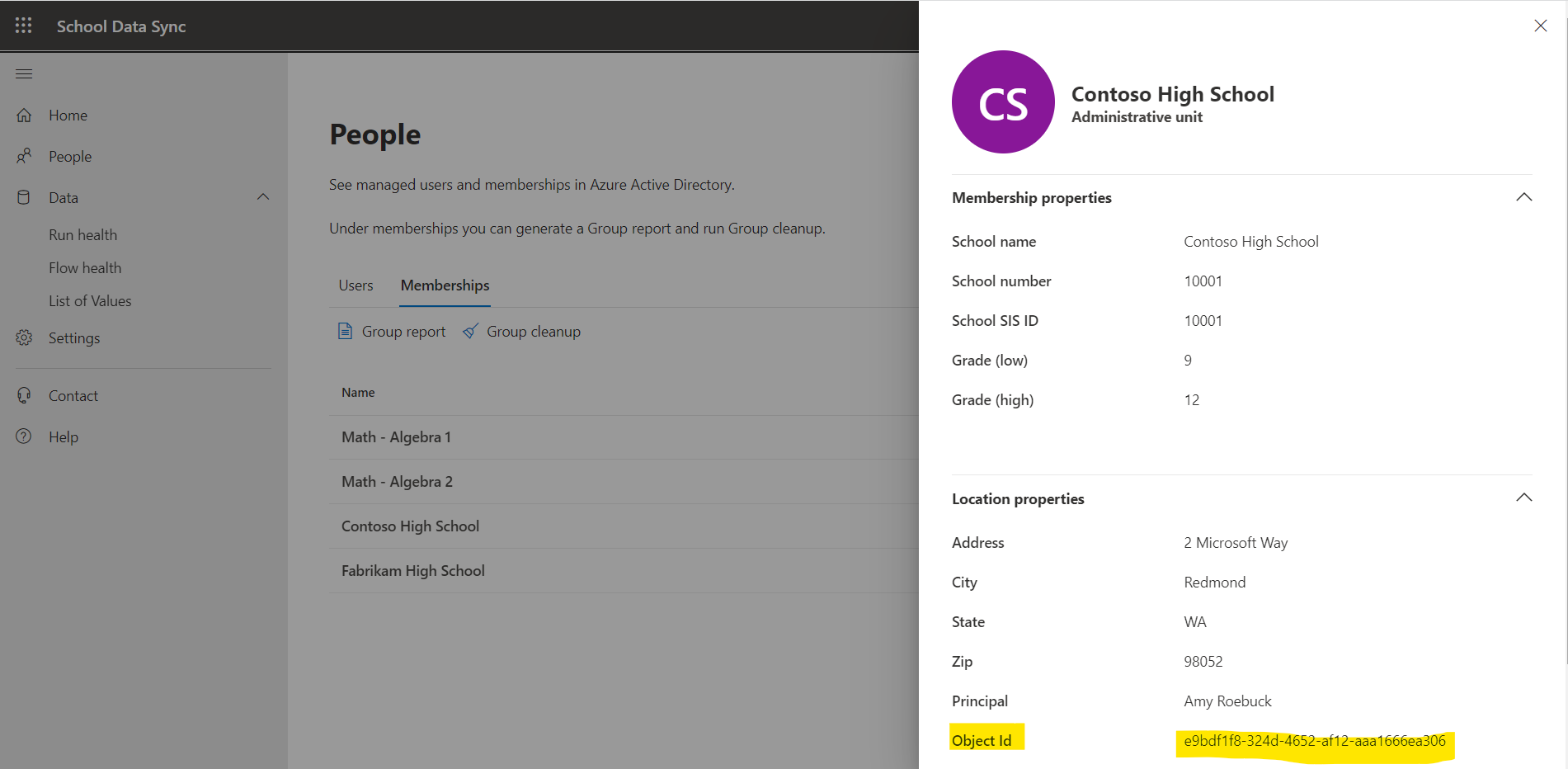This screenshot has width=1568, height=769.
Task: Click the Object Id label
Action: point(982,740)
